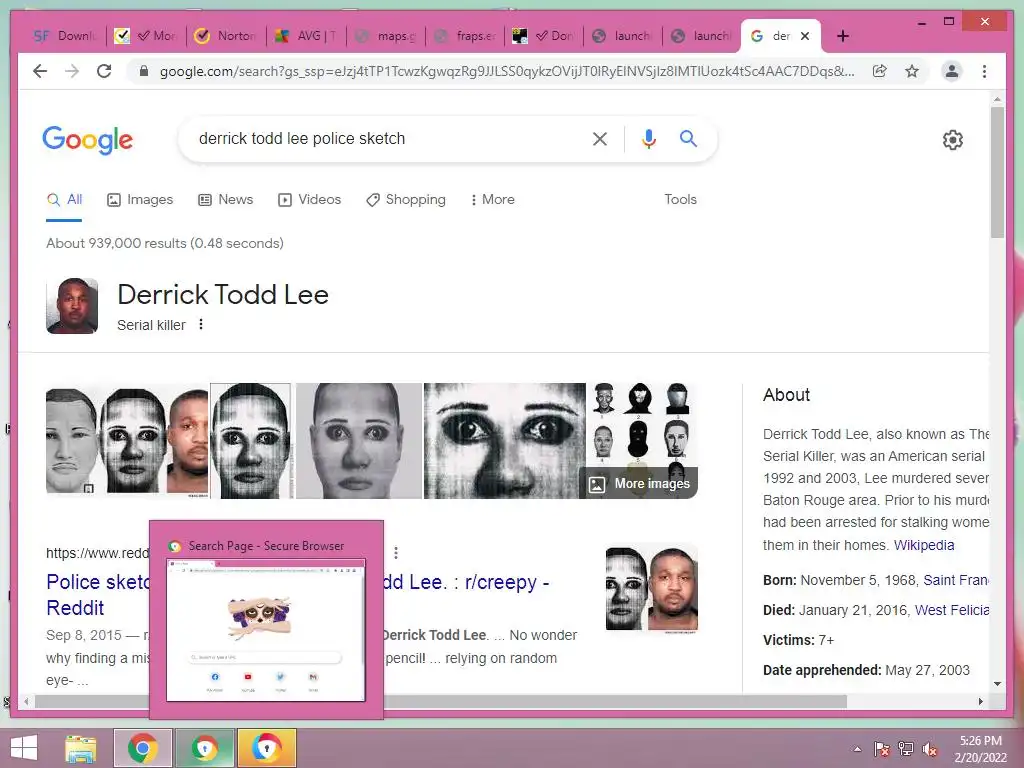Open the taskbar clock showing 5:26 PM

click(980, 749)
